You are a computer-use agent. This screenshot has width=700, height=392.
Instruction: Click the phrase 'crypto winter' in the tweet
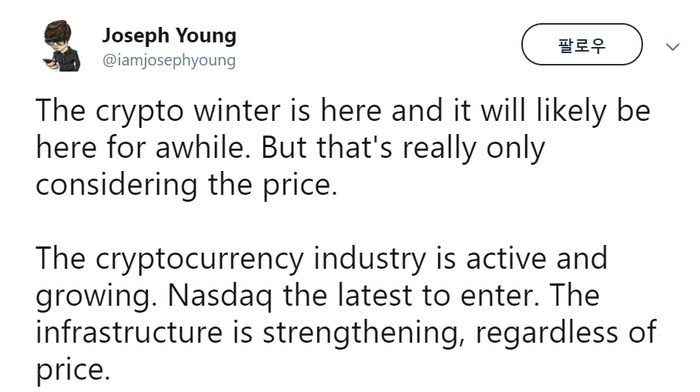tap(188, 110)
